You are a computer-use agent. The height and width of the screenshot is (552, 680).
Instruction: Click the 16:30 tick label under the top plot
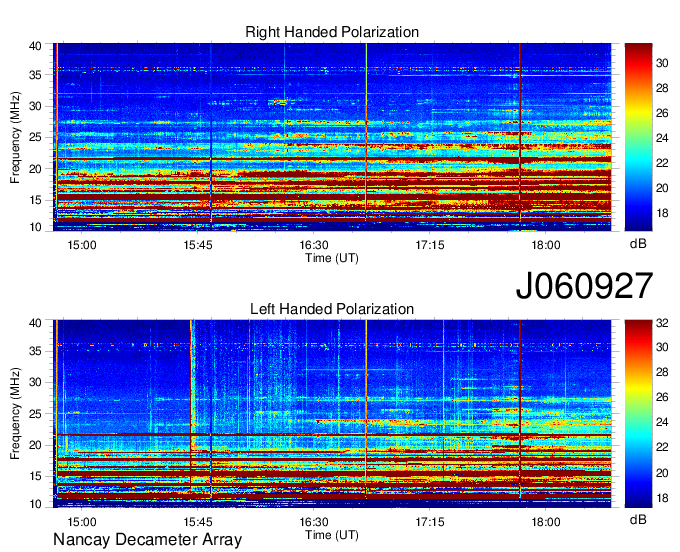point(314,245)
